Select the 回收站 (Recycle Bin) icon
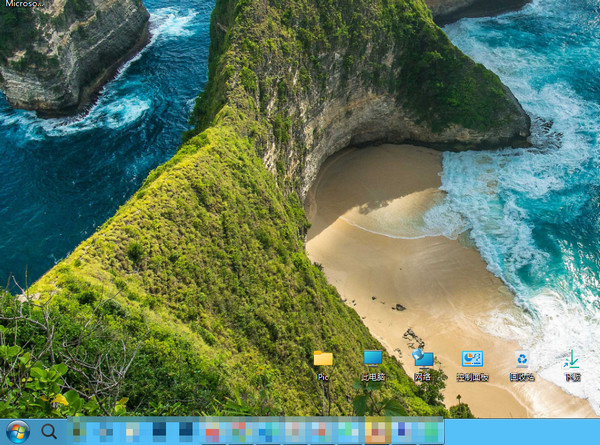Viewport: 600px width, 445px height. (522, 358)
